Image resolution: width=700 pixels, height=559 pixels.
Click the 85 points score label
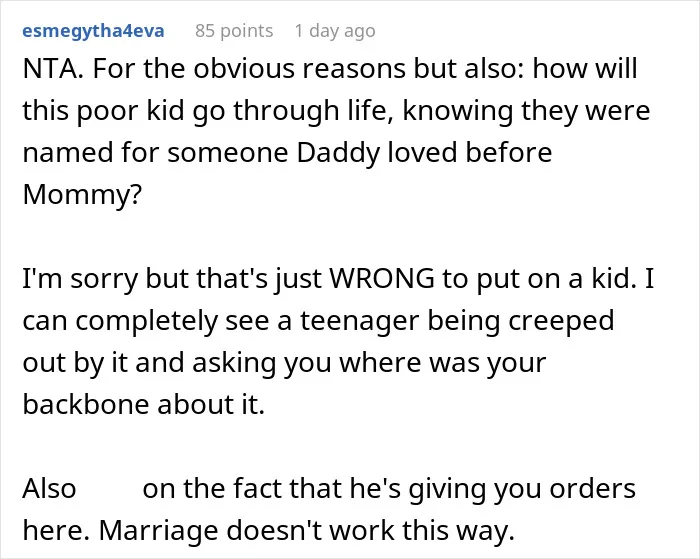click(x=234, y=31)
